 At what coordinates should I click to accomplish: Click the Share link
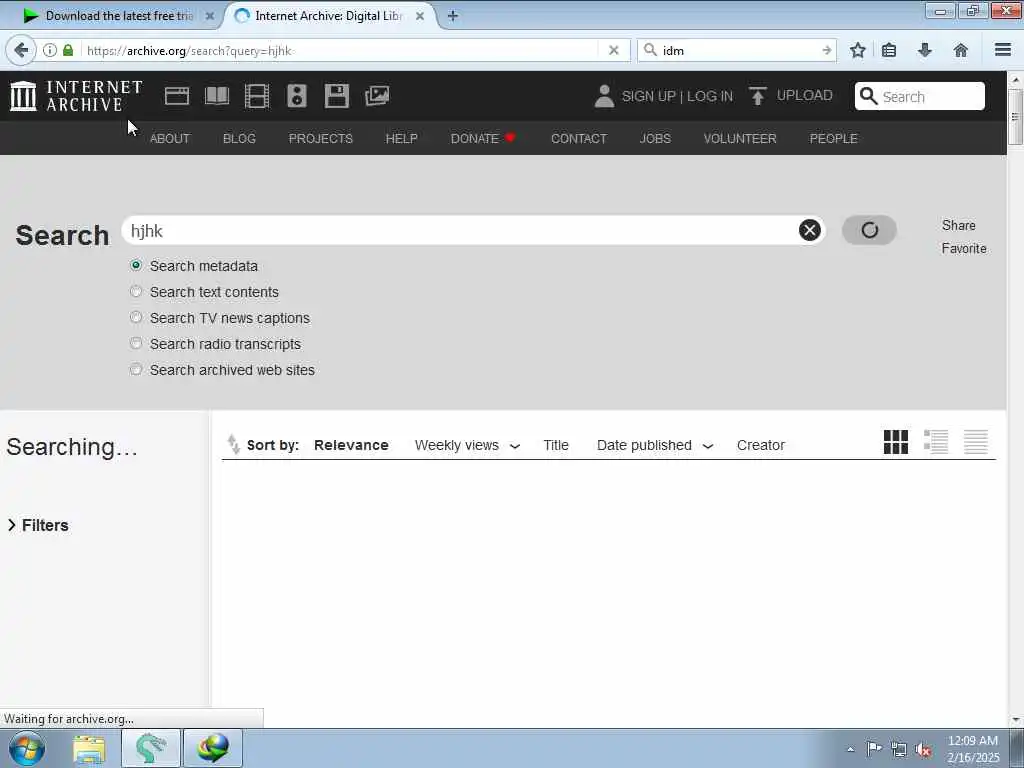click(x=958, y=225)
